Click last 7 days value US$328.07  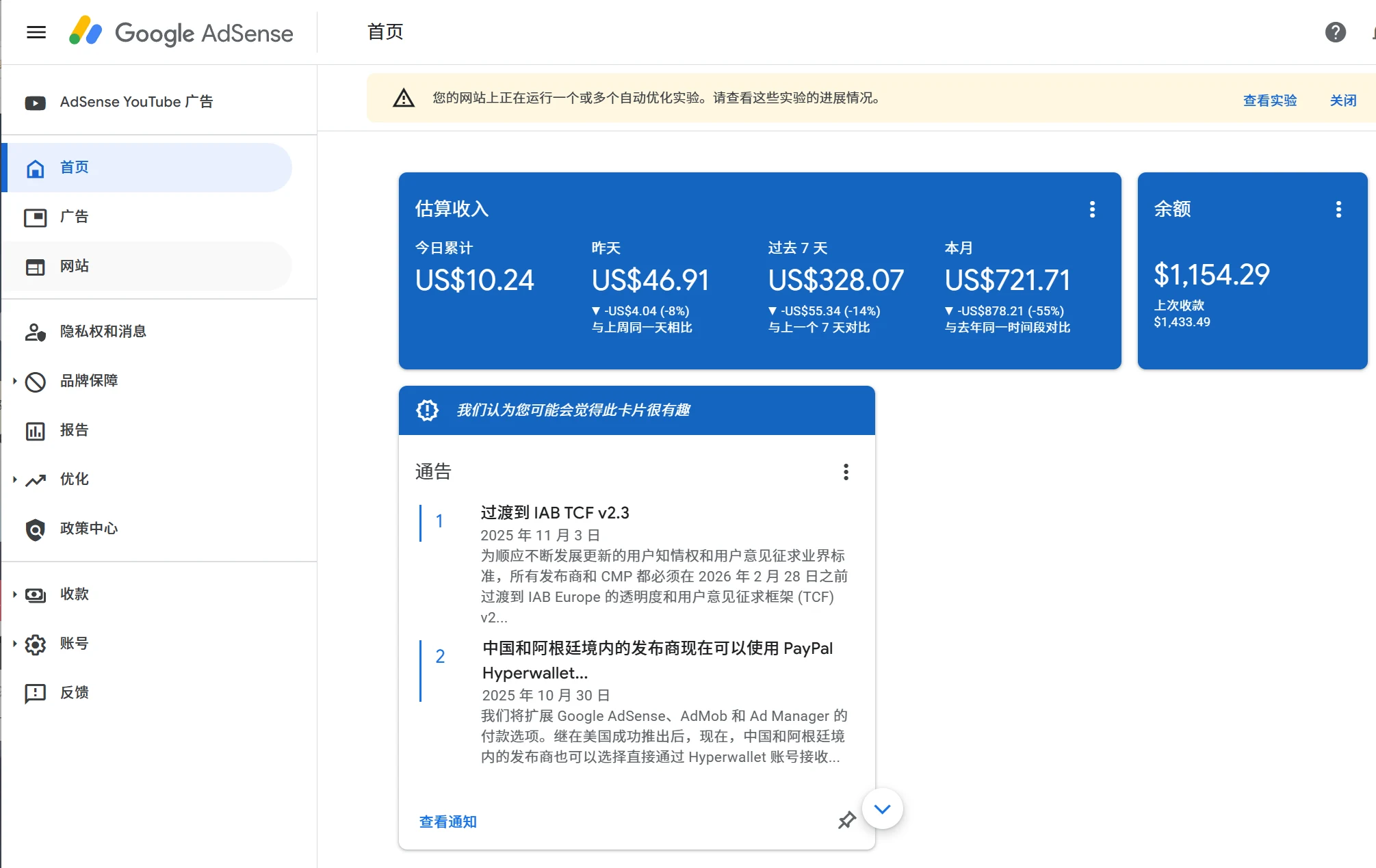coord(835,280)
